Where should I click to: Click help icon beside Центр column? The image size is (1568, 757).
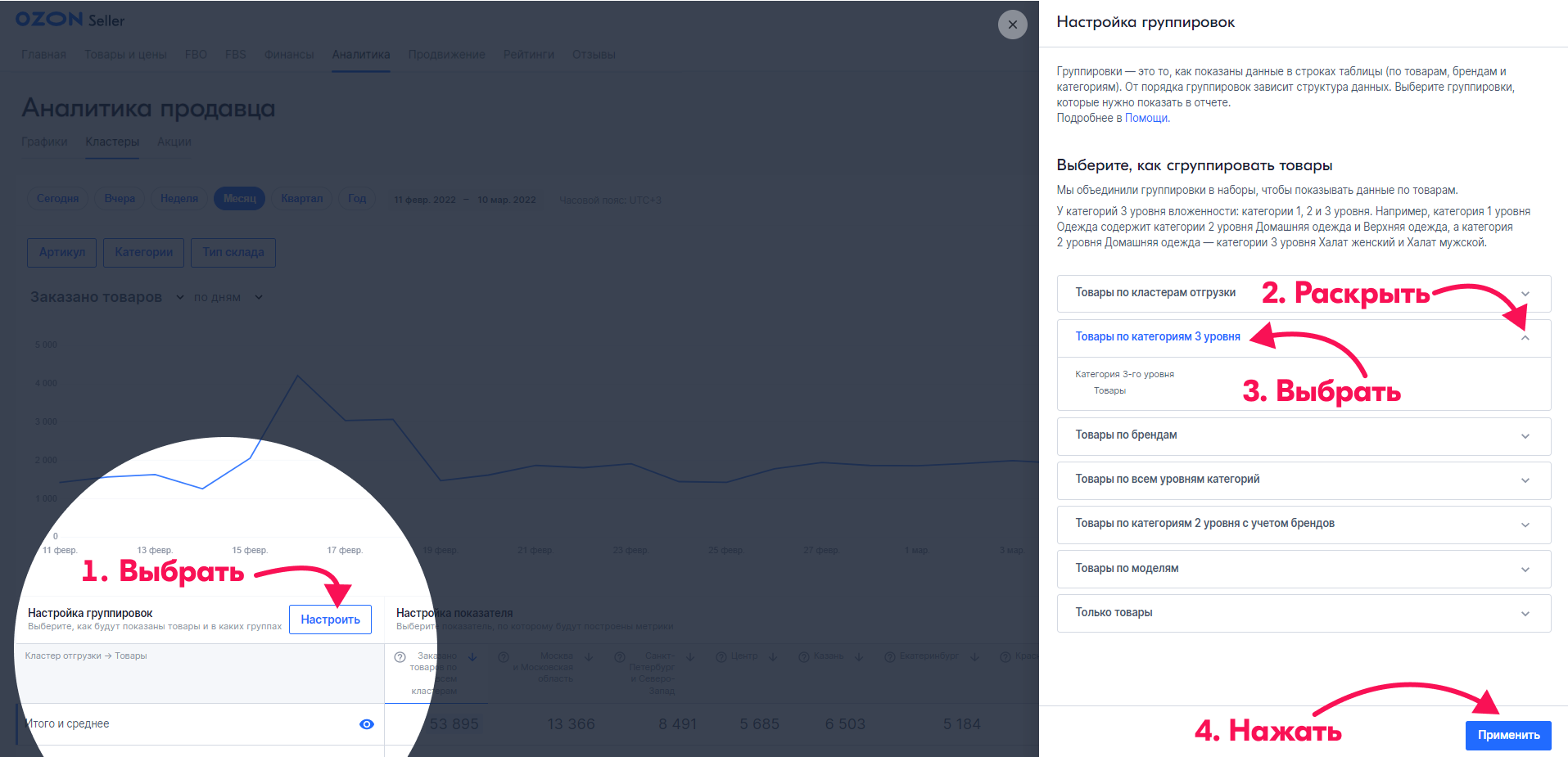click(721, 657)
